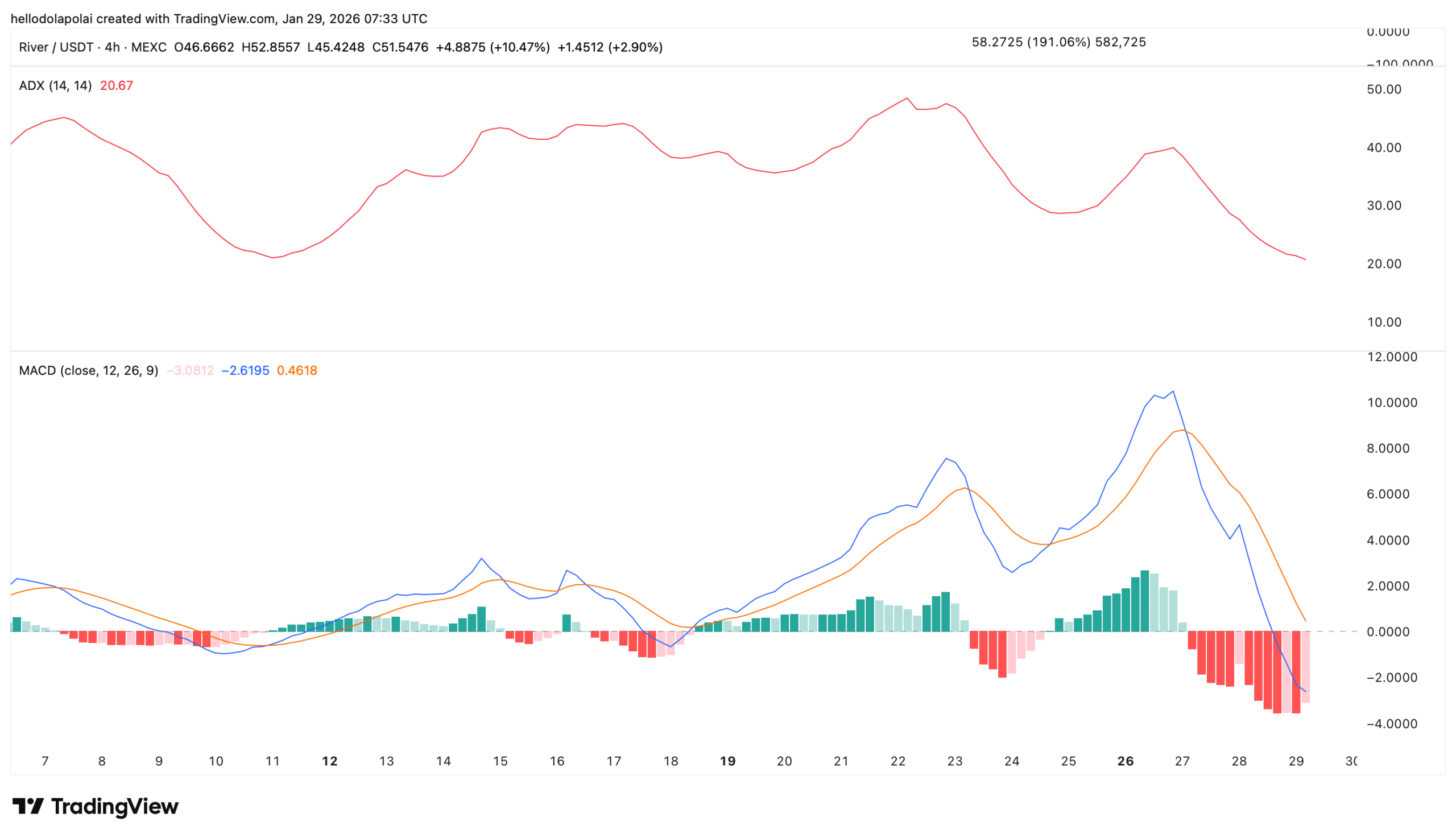The width and height of the screenshot is (1456, 838).
Task: Click the 20.00 ADX scale label
Action: pyautogui.click(x=1384, y=263)
